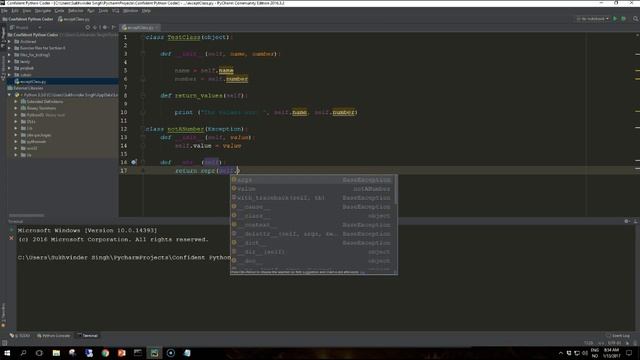The height and width of the screenshot is (360, 640).
Task: Open the Help menu
Action: (147, 11)
